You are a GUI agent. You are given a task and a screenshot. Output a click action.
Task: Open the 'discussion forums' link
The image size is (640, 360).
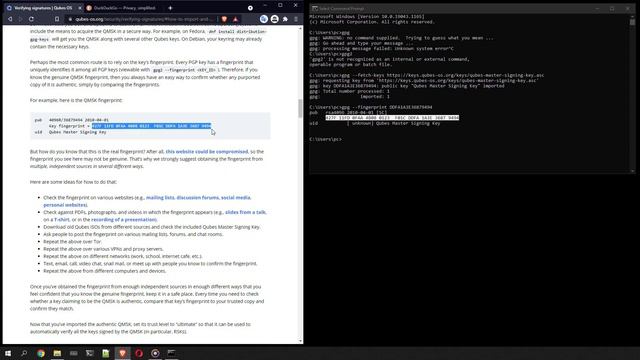click(198, 198)
